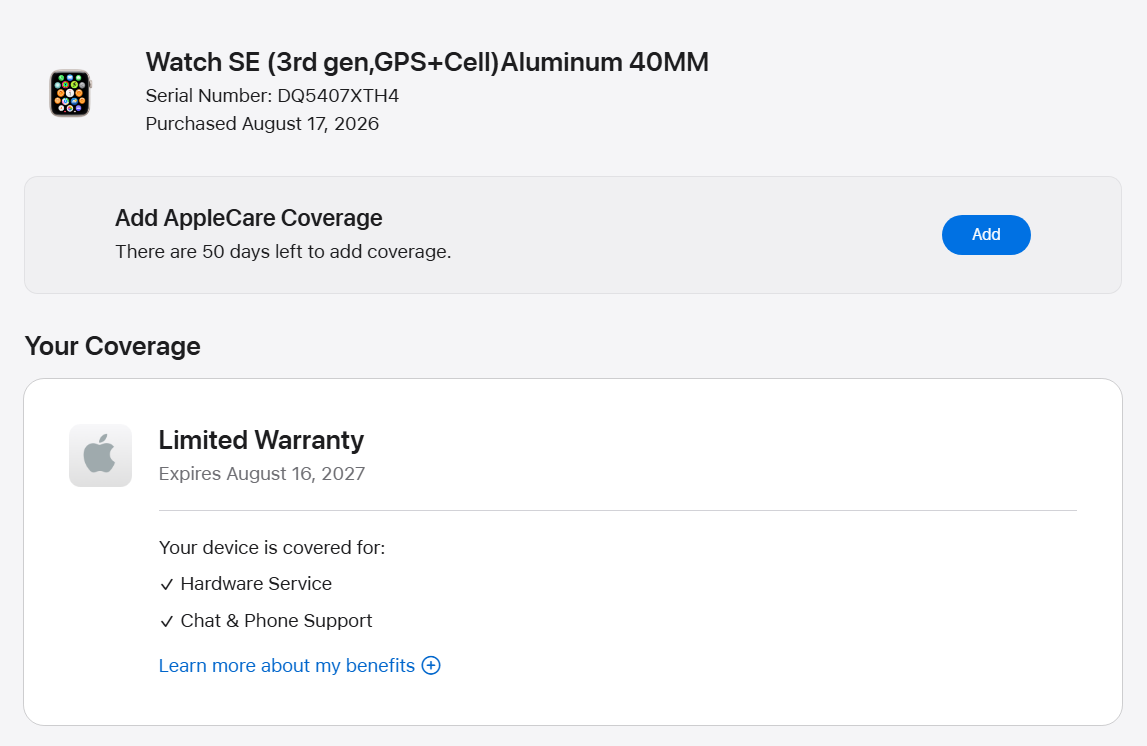
Task: Click the Chat & Phone Support checkmark icon
Action: coord(167,622)
